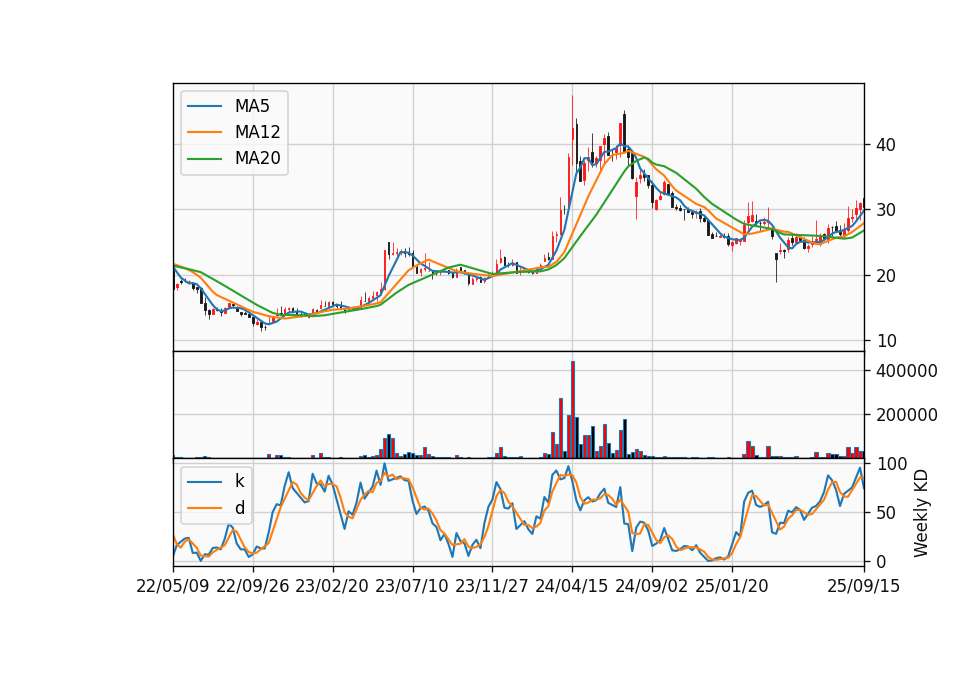Click the volume axis value 200000
Image resolution: width=960 pixels, height=690 pixels.
pyautogui.click(x=907, y=415)
